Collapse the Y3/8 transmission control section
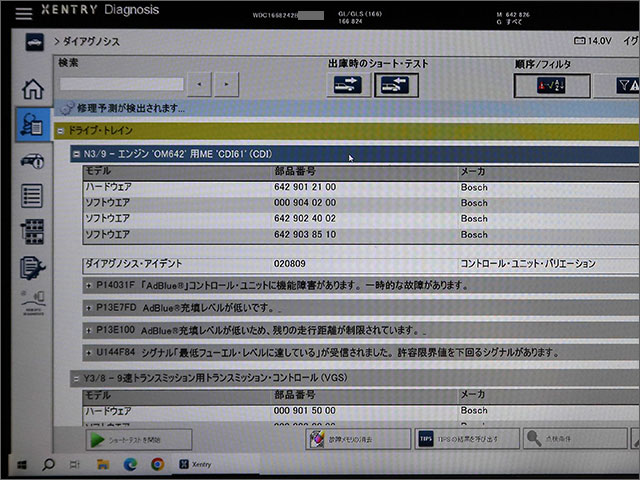 [76, 379]
